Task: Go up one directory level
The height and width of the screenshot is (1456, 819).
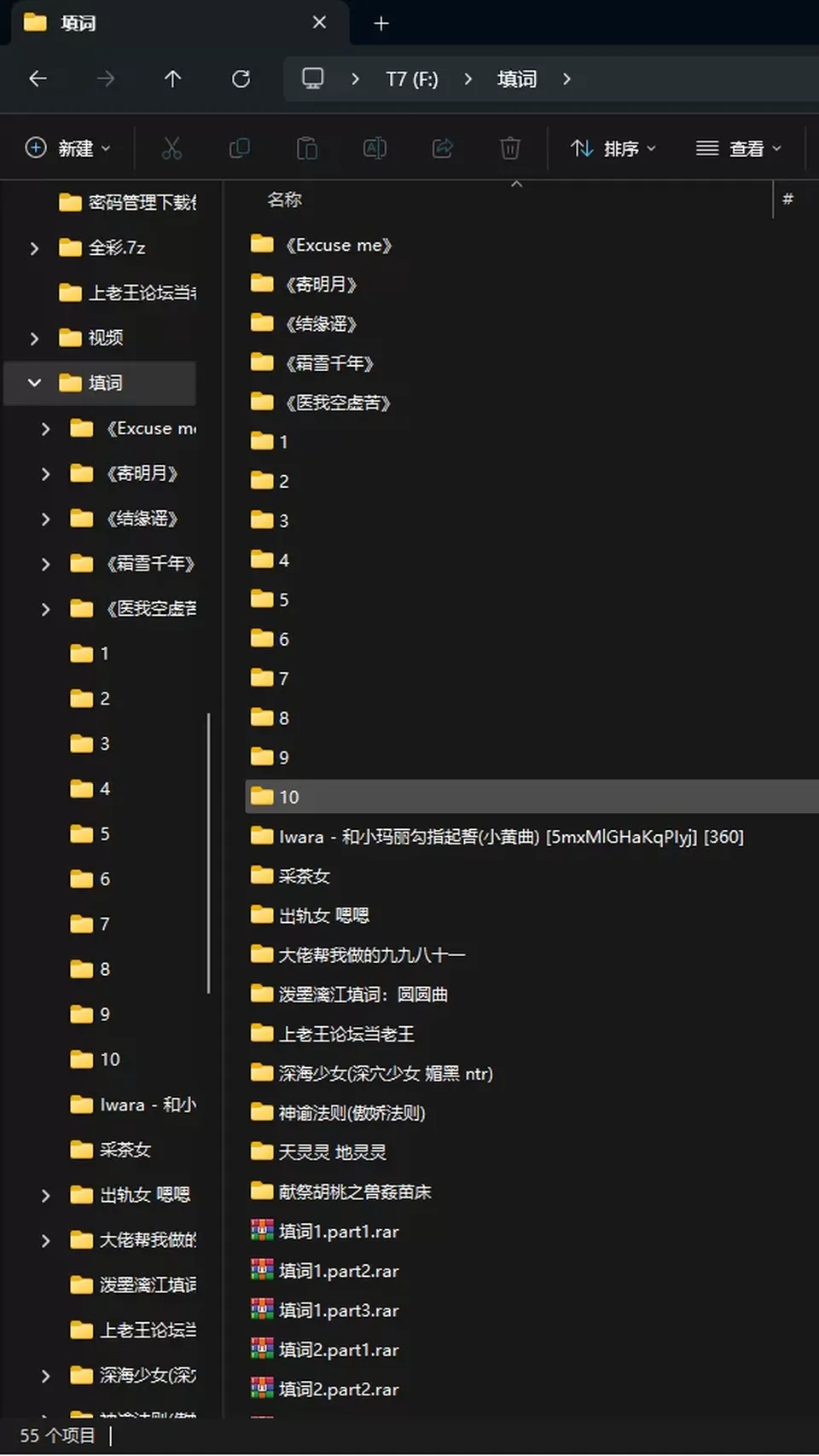Action: tap(173, 79)
